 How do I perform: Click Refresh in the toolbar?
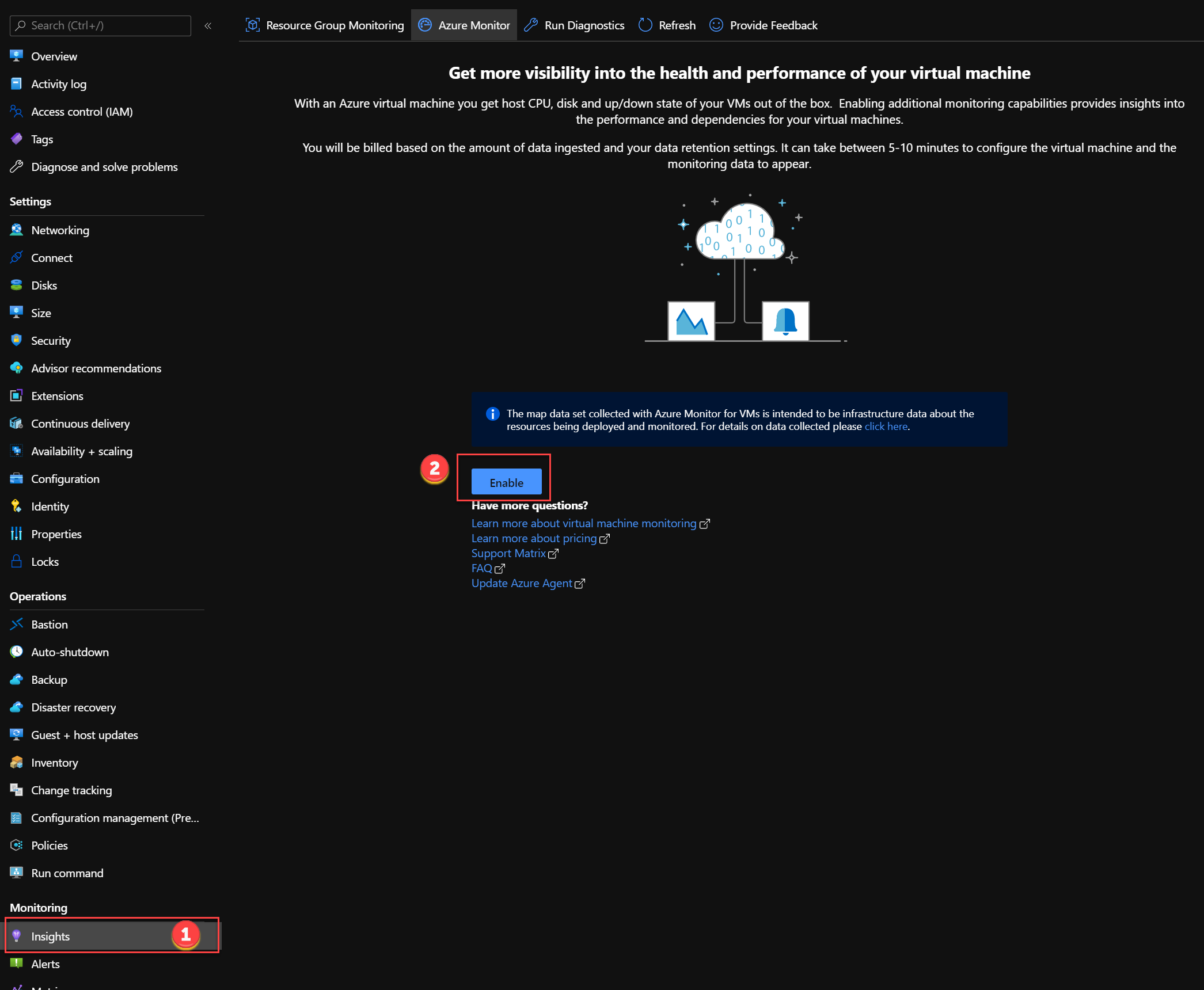point(667,25)
